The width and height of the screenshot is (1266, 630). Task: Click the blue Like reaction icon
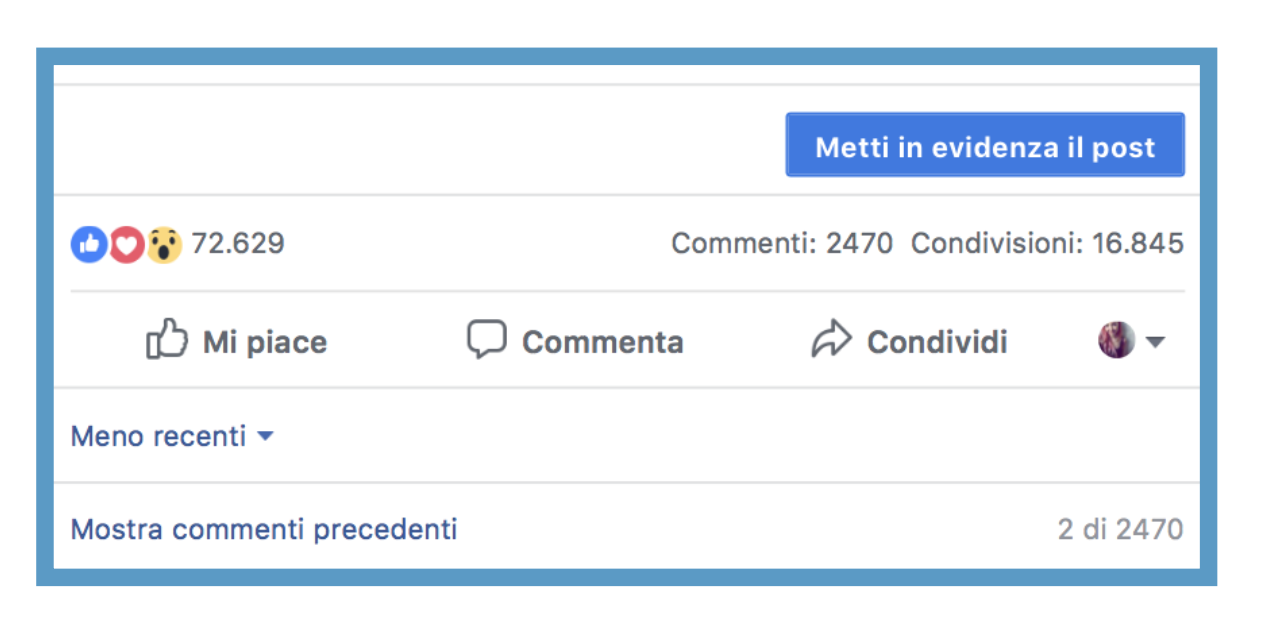89,244
